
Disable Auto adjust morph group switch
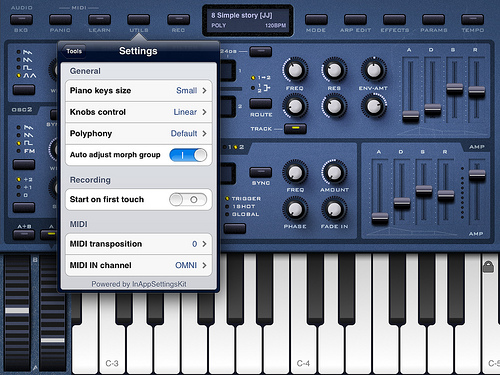tap(188, 155)
